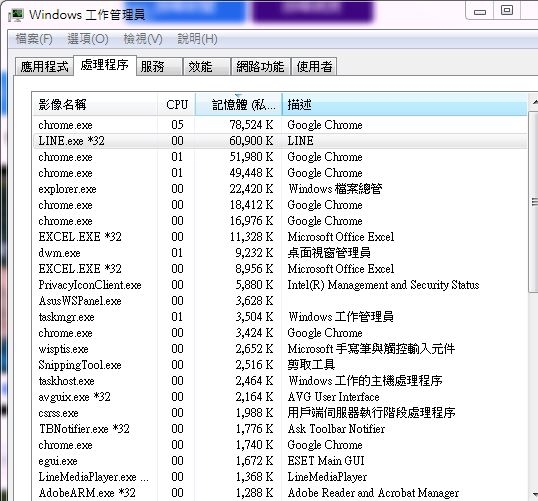The height and width of the screenshot is (501, 538).
Task: Switch to the 網路功能 tab
Action: pyautogui.click(x=260, y=66)
